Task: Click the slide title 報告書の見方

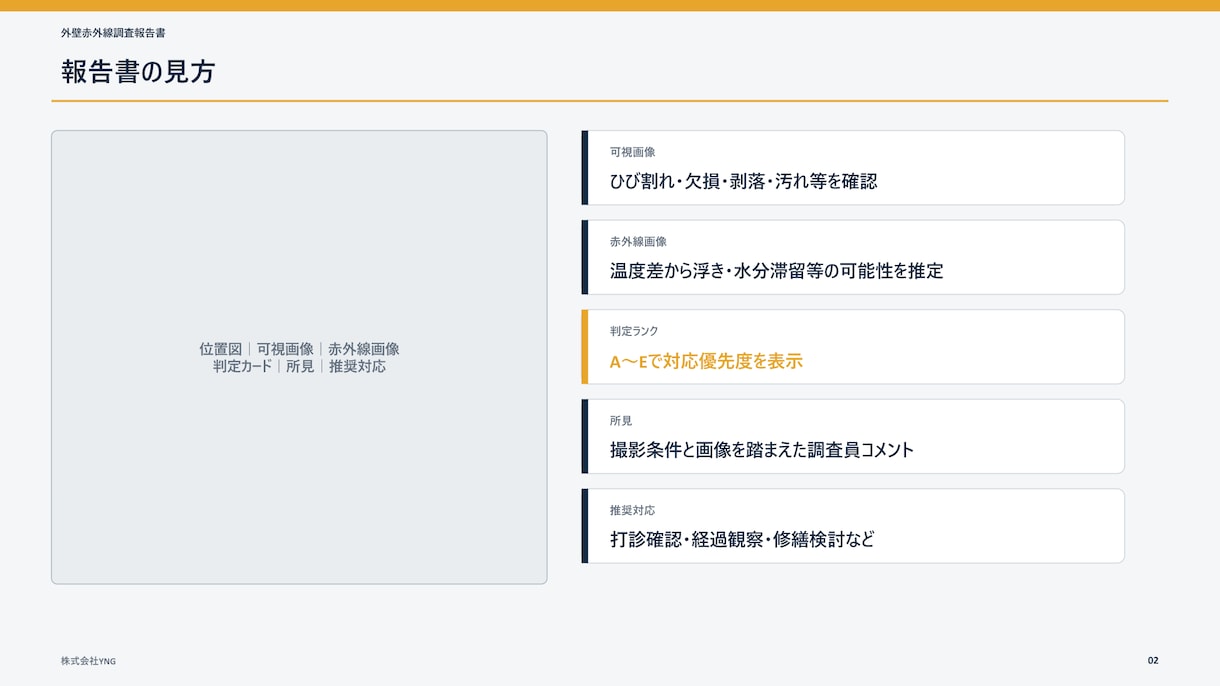Action: coord(138,72)
